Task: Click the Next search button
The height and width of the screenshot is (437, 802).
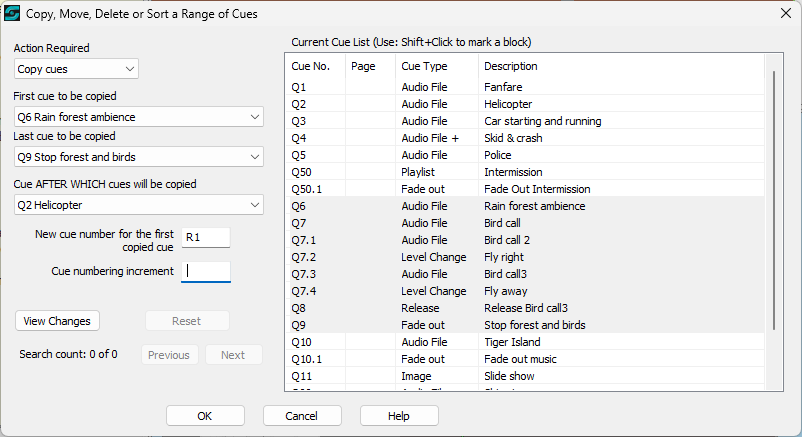Action: pos(233,355)
